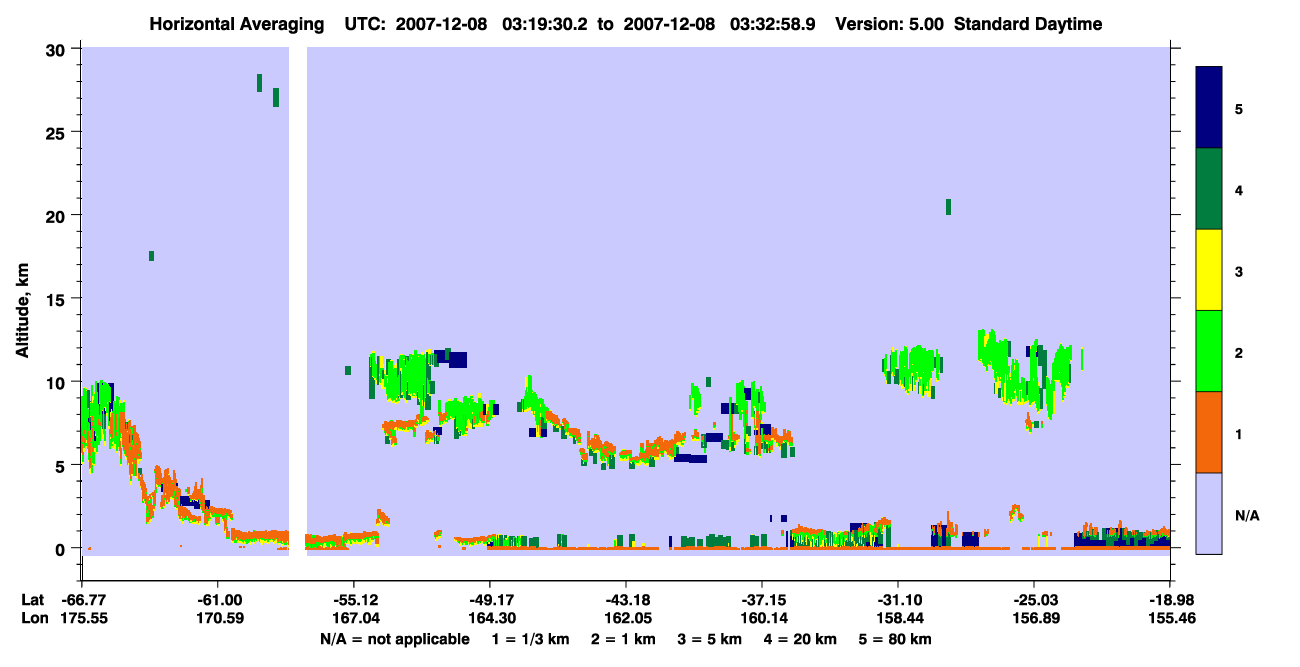The image size is (1300, 667).
Task: Click the y-axis tick label 10
Action: point(58,382)
